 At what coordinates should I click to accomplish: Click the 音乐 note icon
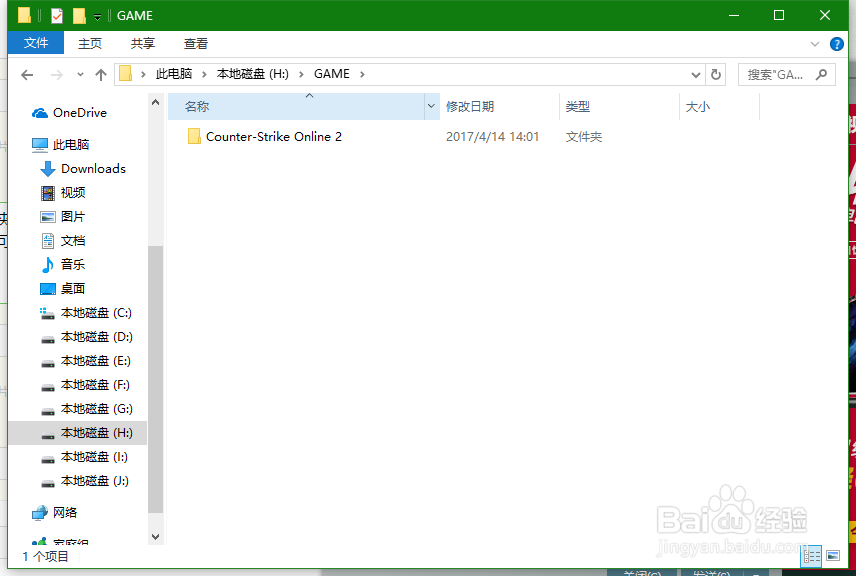pyautogui.click(x=48, y=265)
